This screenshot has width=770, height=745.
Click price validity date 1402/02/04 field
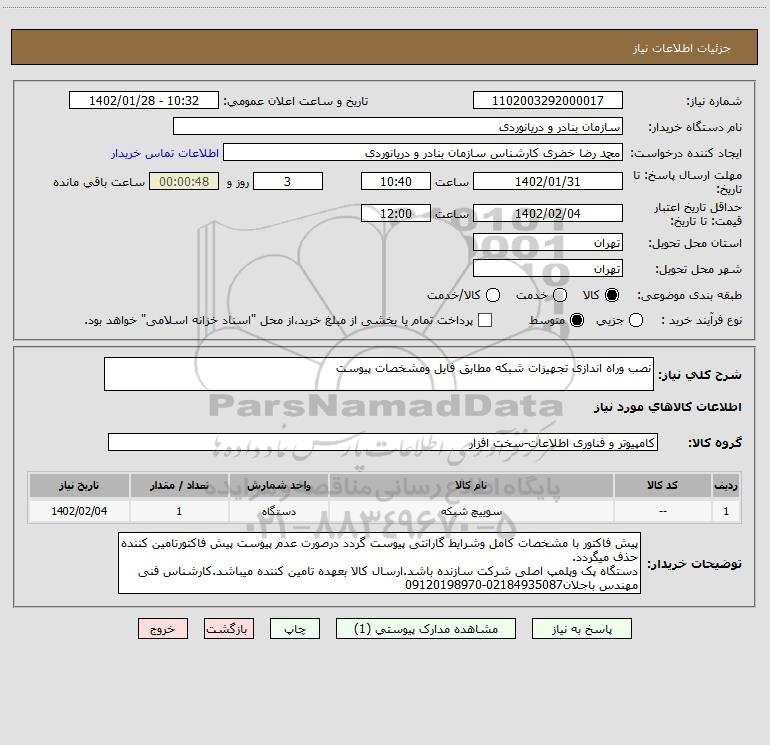[x=548, y=213]
